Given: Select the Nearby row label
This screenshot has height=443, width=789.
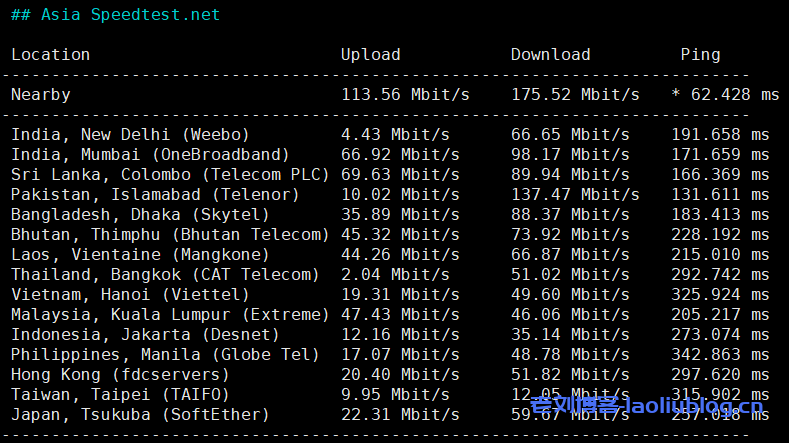Looking at the screenshot, I should tap(41, 95).
